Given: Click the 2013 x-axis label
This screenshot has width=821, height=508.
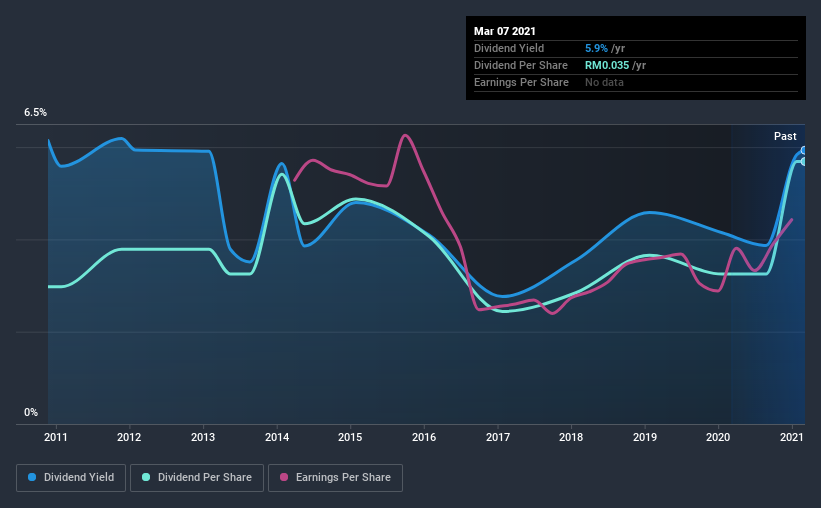Looking at the screenshot, I should pos(203,437).
